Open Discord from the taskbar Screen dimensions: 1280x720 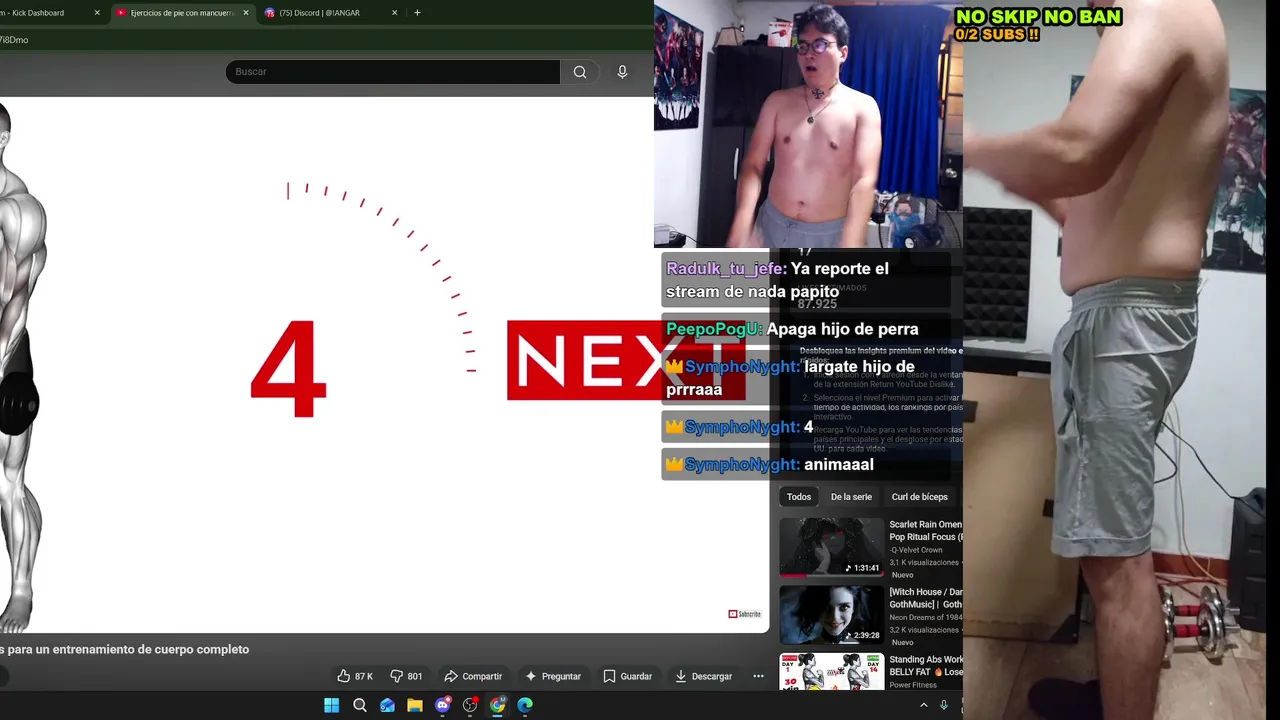click(443, 705)
